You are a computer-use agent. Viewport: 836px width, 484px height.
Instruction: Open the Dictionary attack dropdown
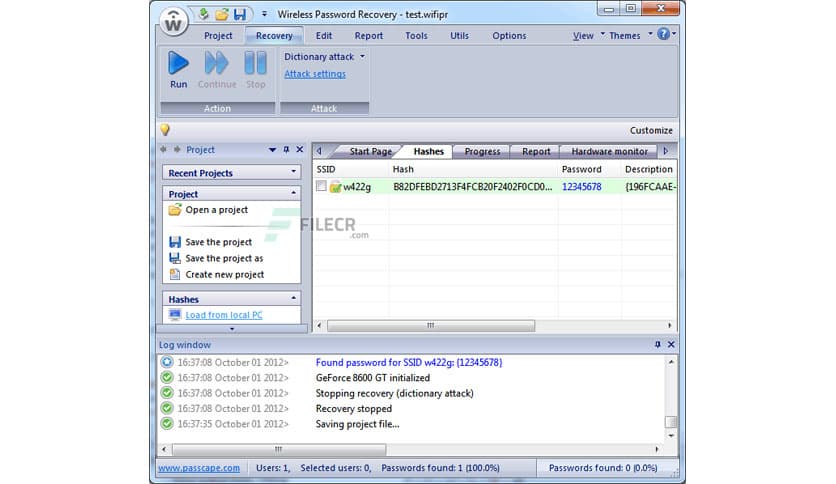[x=363, y=57]
